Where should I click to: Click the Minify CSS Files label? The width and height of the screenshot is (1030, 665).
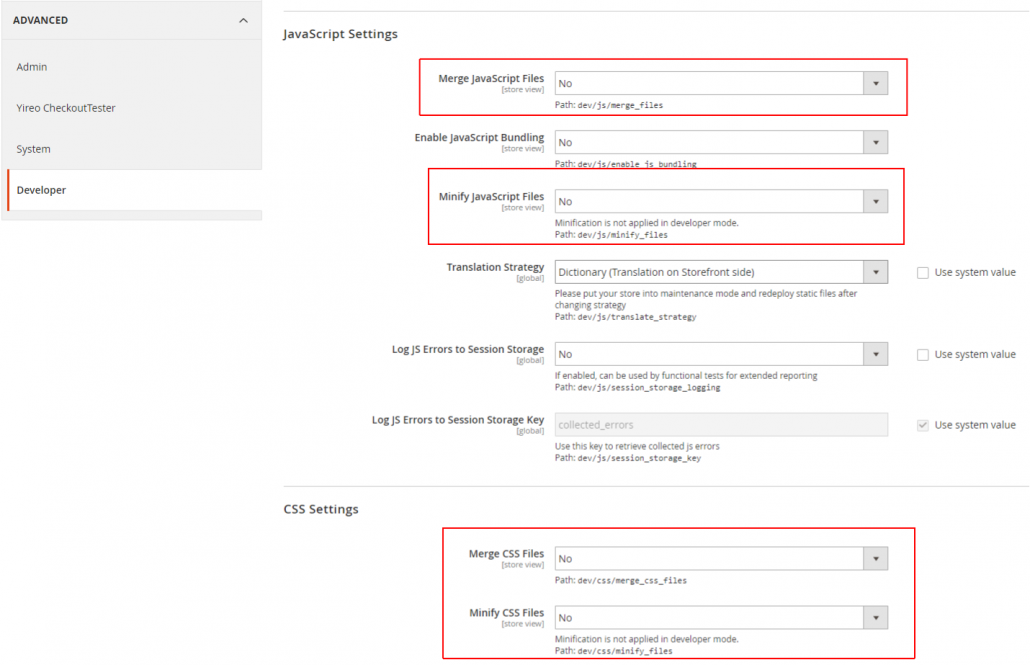pos(506,613)
